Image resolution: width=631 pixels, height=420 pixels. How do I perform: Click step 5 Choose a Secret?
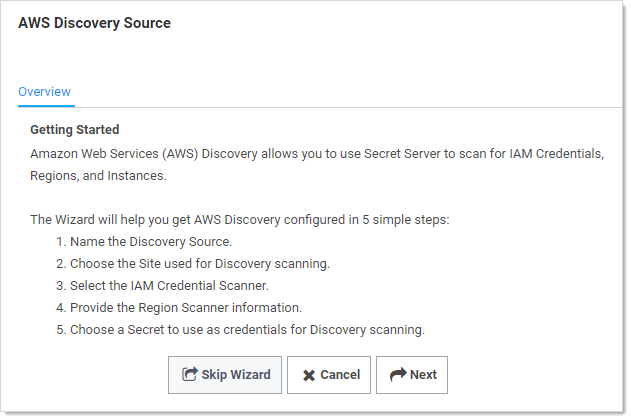click(247, 329)
